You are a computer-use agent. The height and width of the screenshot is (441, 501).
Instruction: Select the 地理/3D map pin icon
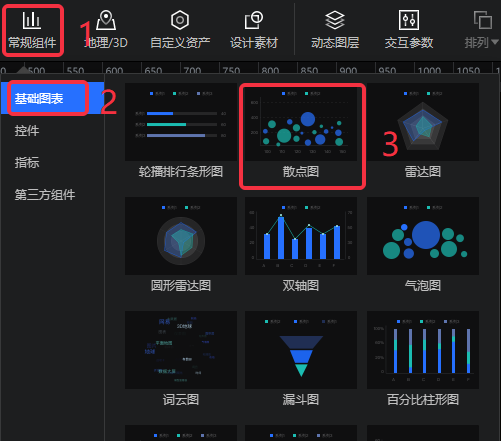point(106,20)
